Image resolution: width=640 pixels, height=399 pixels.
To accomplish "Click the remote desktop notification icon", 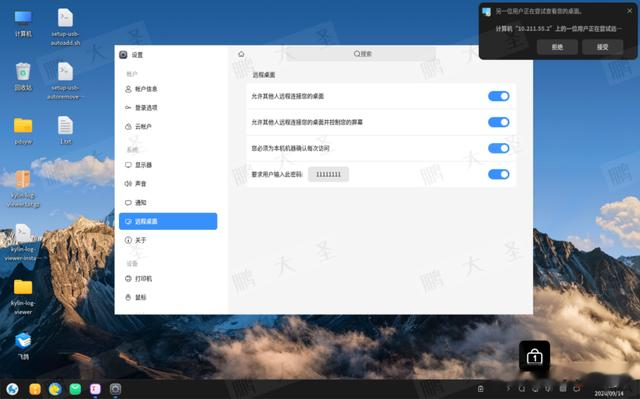I will (487, 12).
